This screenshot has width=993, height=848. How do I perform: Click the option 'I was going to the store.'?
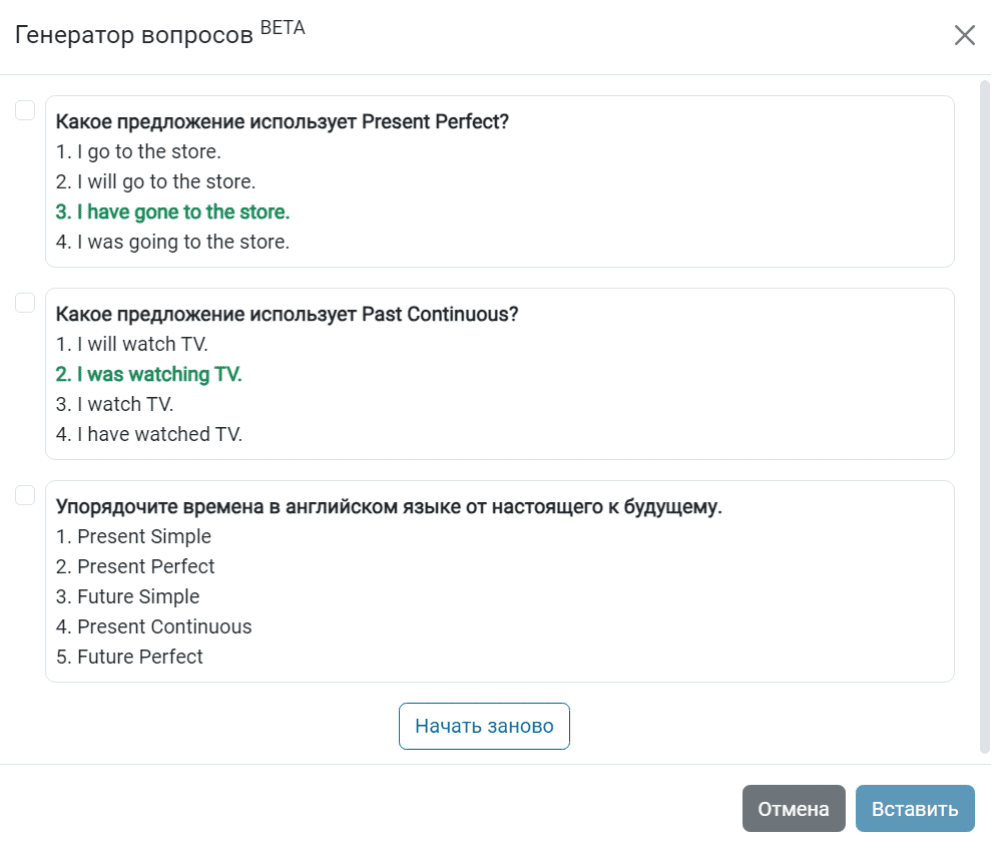pos(172,242)
